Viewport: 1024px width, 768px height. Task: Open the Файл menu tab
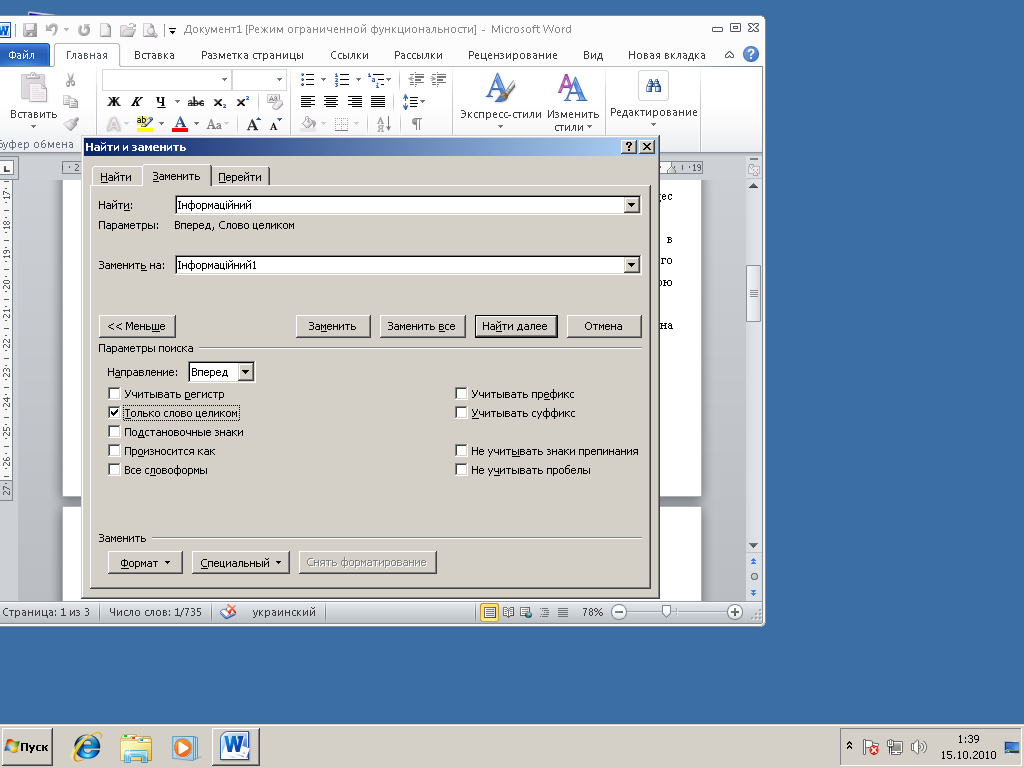click(x=22, y=55)
